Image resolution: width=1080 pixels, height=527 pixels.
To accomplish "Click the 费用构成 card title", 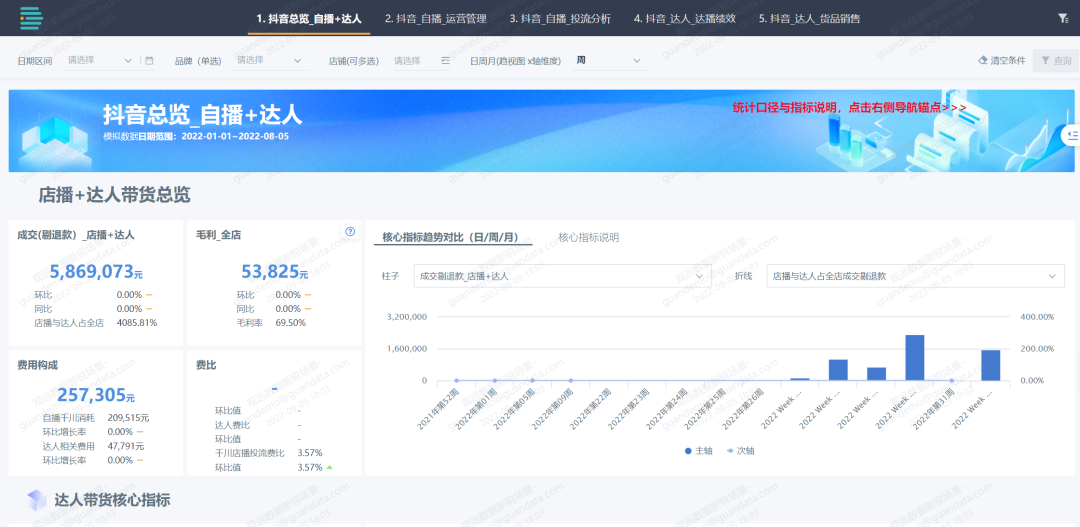I will click(x=38, y=365).
